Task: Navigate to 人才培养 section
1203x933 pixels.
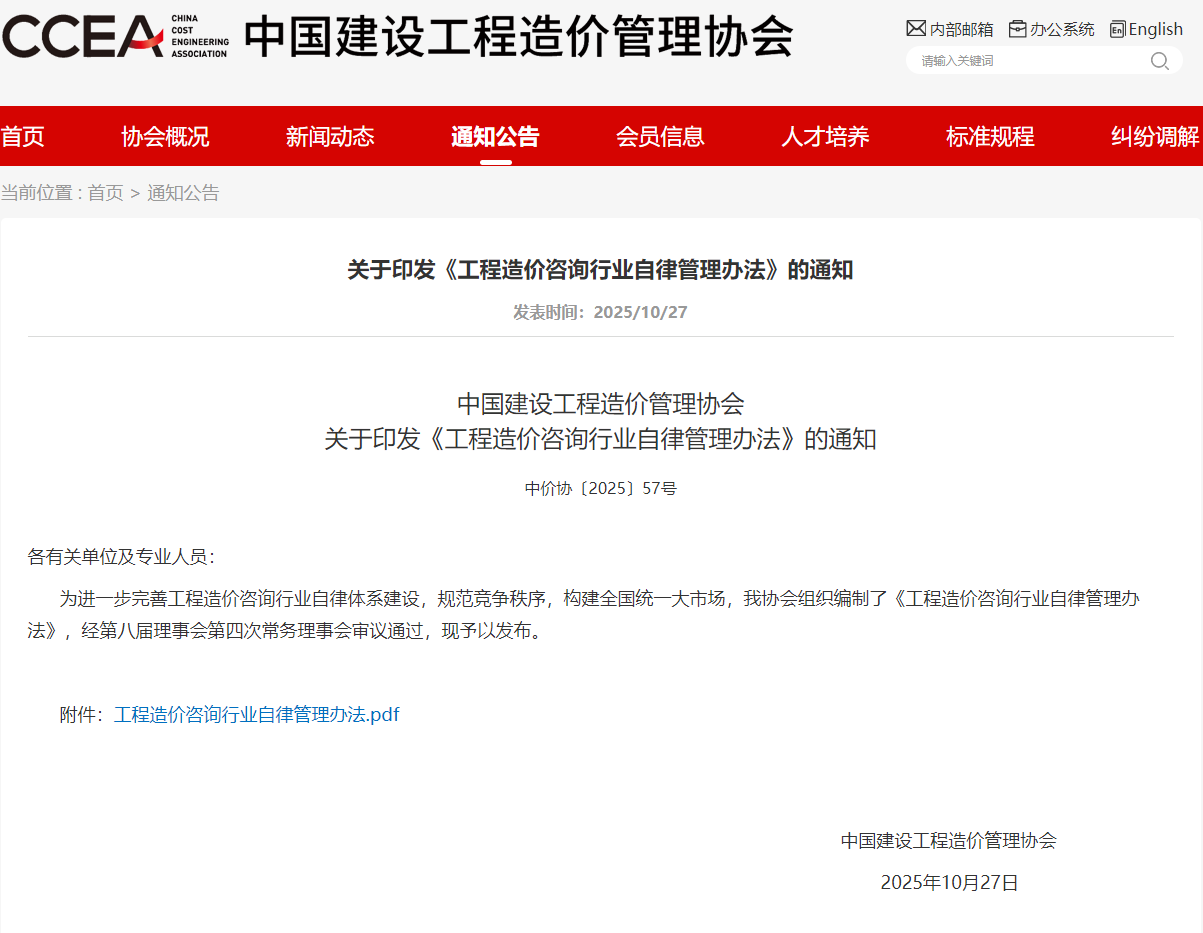Action: pos(825,137)
